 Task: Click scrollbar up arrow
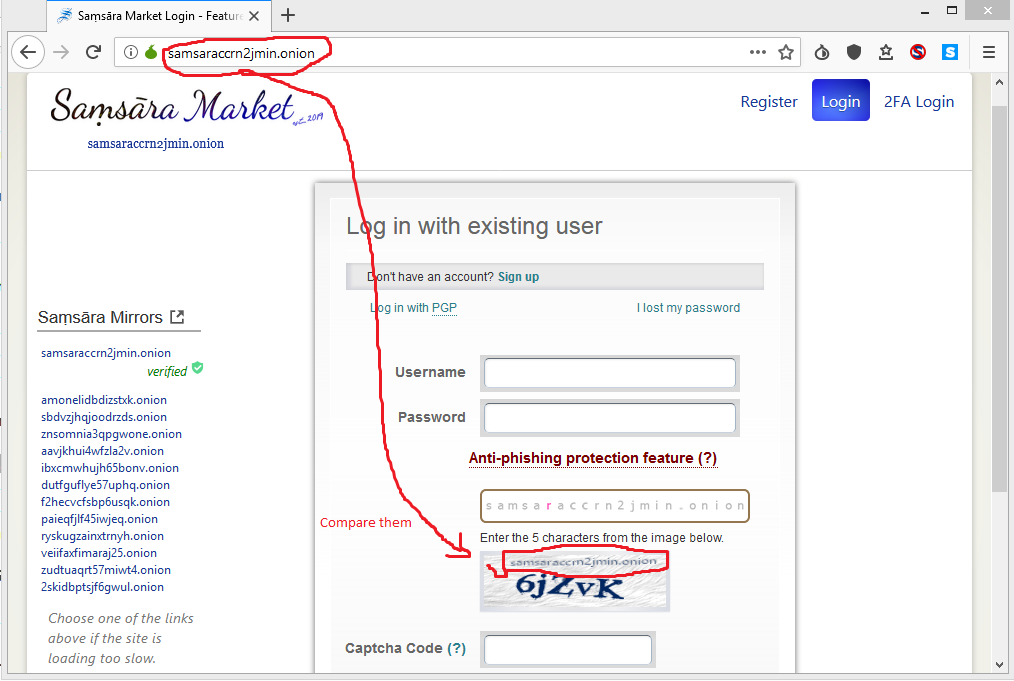[1000, 81]
